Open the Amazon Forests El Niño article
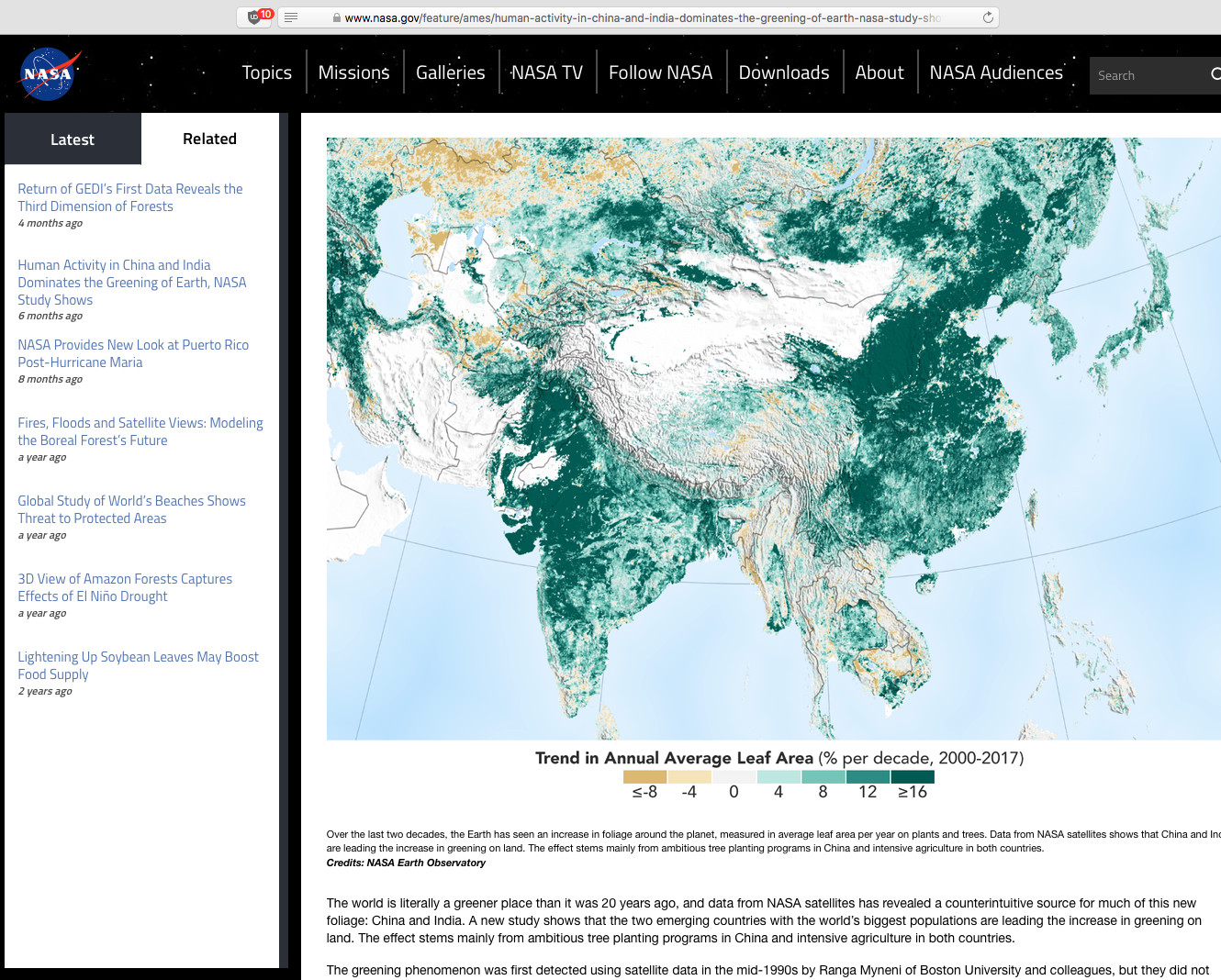The image size is (1221, 980). click(x=125, y=587)
